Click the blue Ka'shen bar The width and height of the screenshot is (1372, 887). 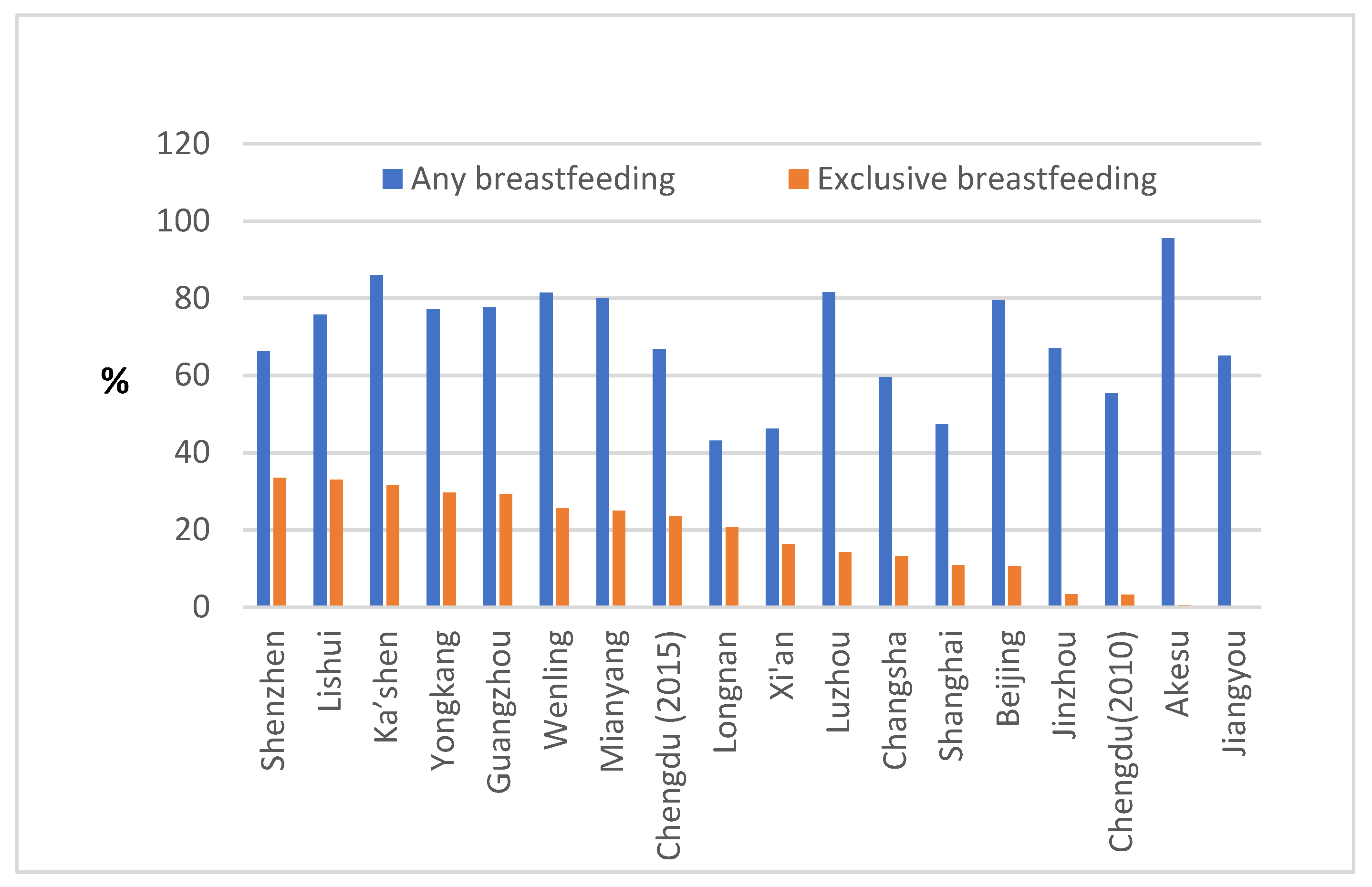click(x=376, y=440)
